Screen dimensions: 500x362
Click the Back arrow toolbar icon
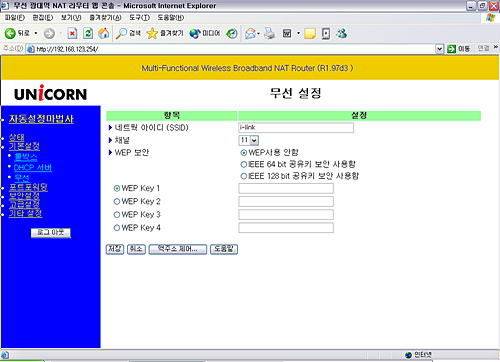(x=10, y=33)
